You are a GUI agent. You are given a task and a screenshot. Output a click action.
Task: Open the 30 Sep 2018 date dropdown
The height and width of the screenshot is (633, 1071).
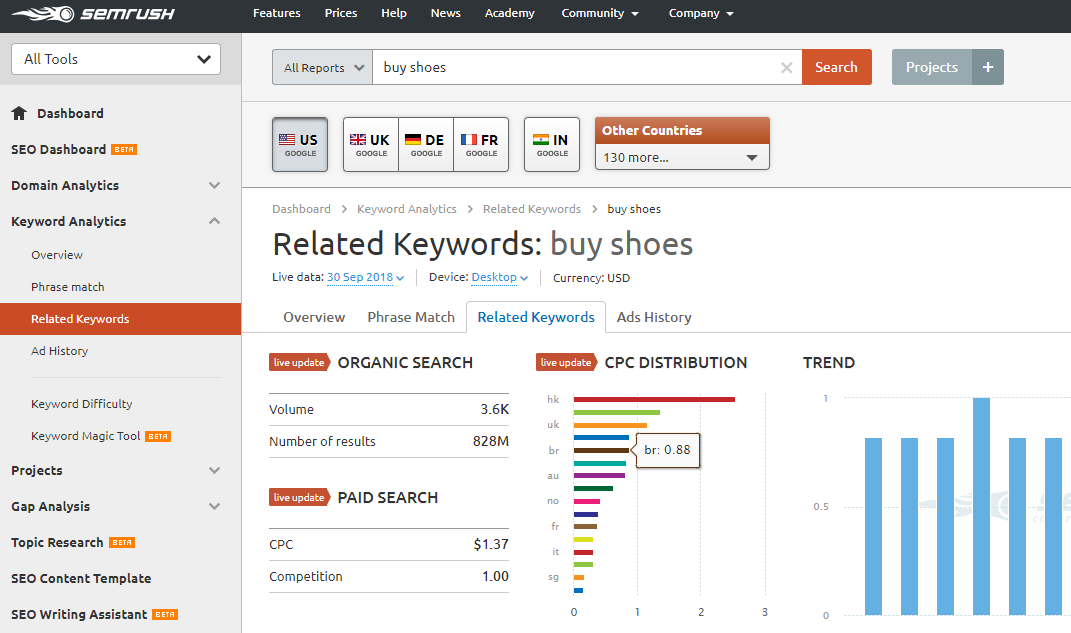(365, 277)
